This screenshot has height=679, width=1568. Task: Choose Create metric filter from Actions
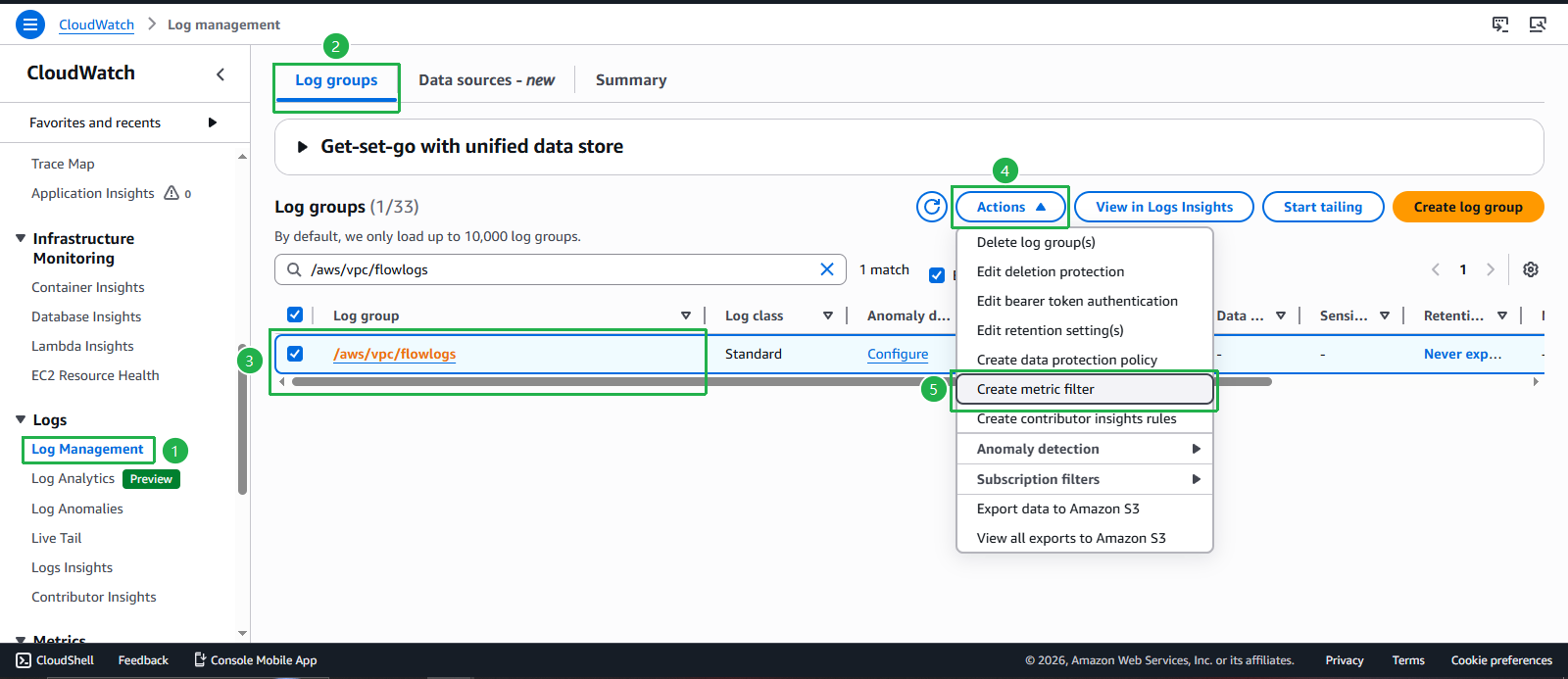coord(1085,389)
